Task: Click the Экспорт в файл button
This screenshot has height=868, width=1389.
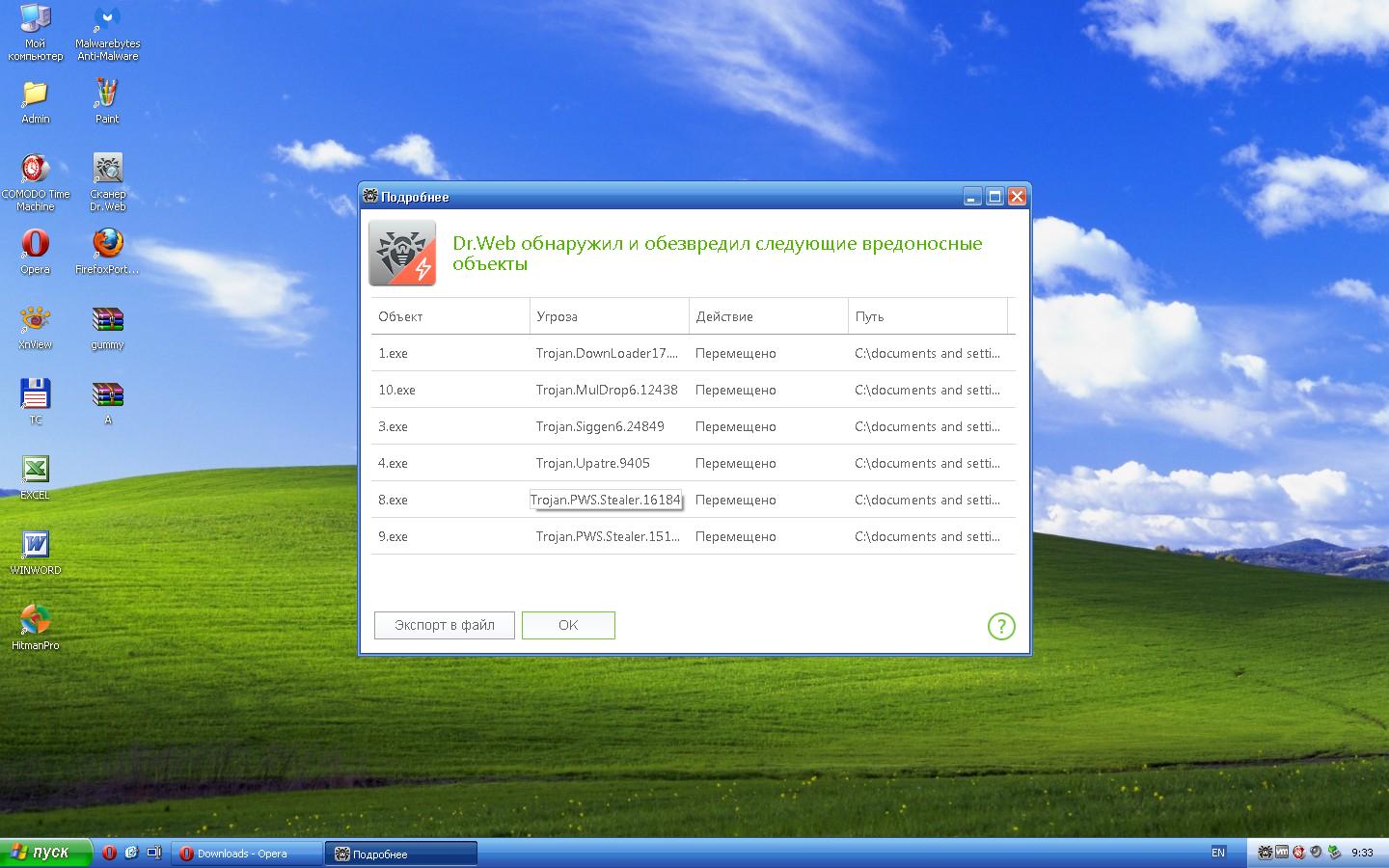Action: coord(445,625)
